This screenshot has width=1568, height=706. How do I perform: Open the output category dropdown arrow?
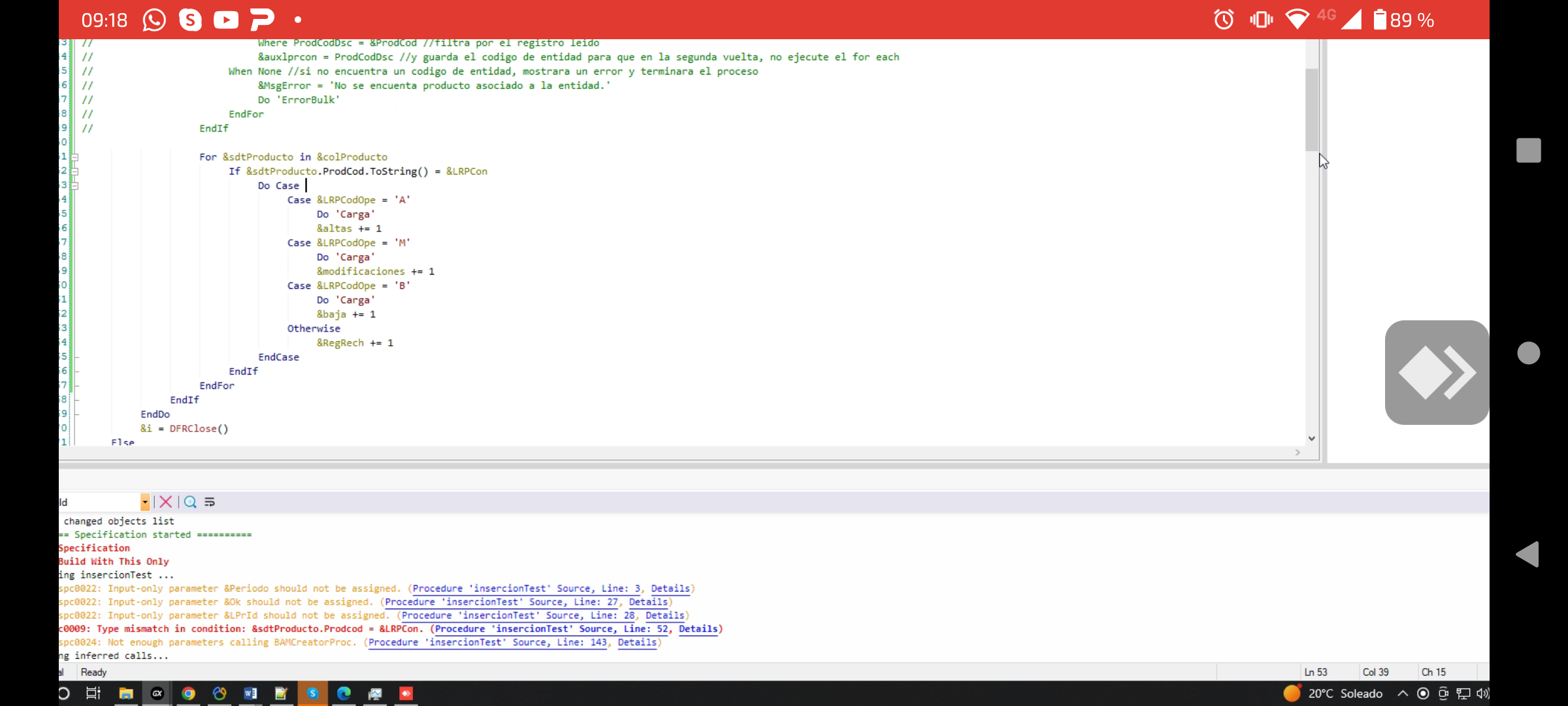145,502
